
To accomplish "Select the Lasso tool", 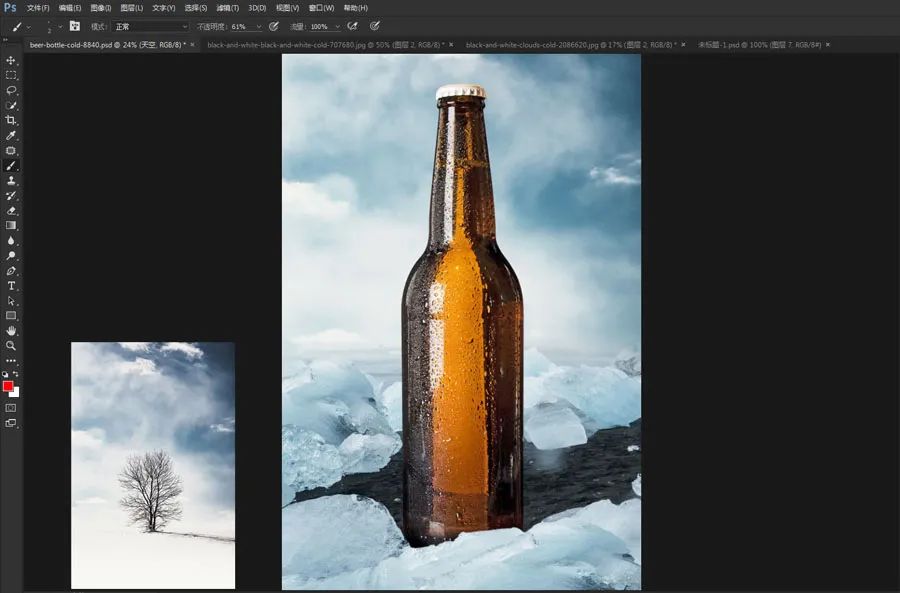I will point(11,90).
